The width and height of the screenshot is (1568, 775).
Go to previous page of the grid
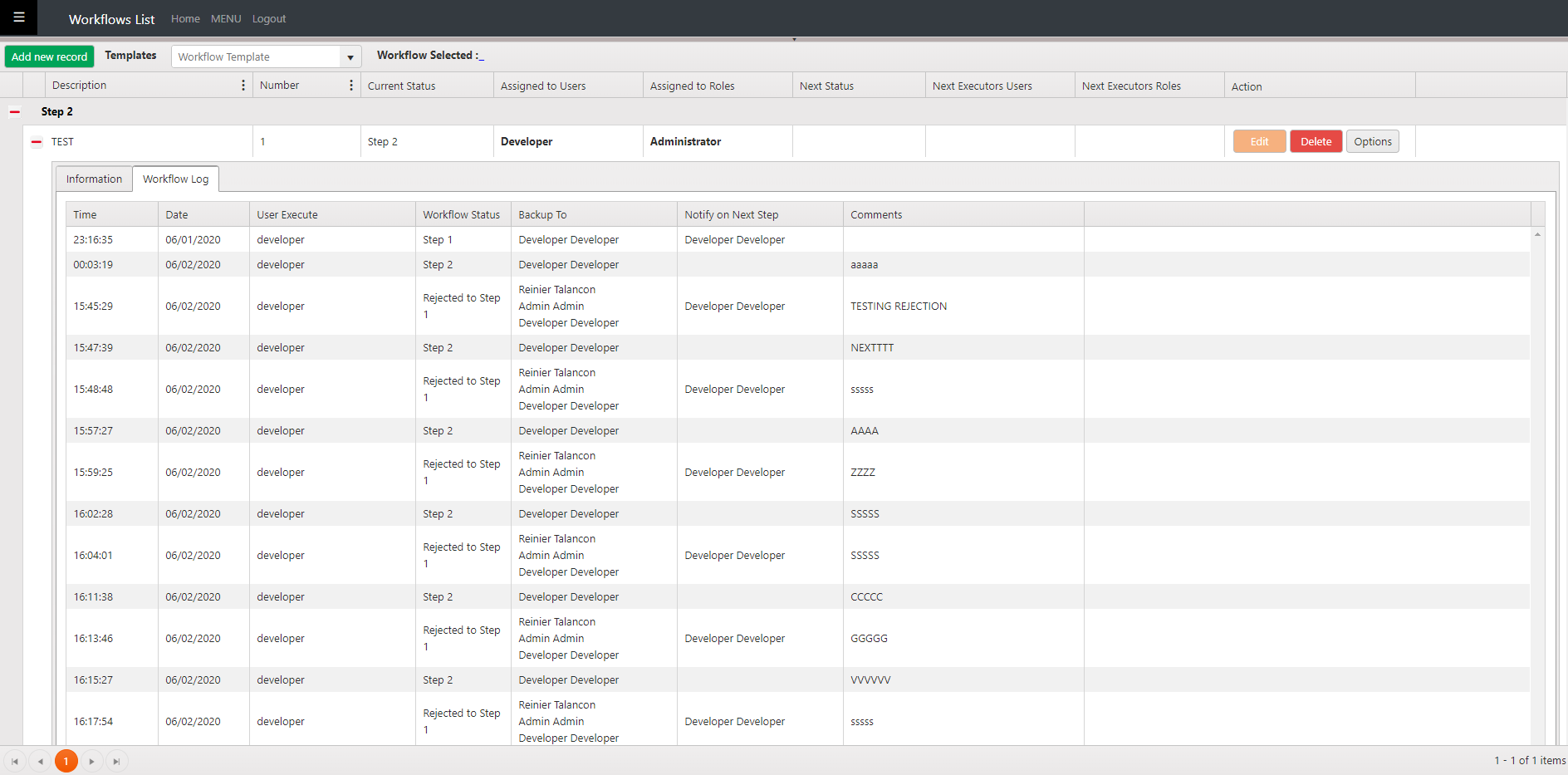tap(40, 761)
